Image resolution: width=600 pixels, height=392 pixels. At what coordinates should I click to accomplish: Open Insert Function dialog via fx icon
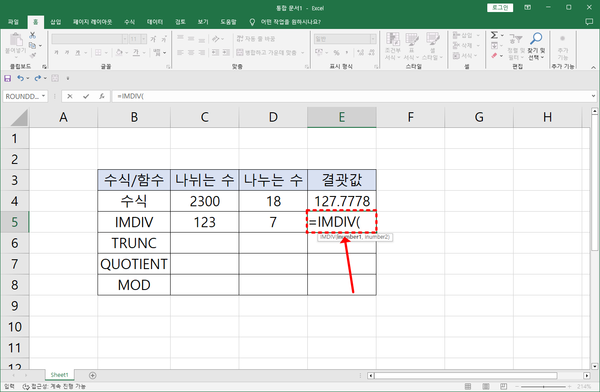pyautogui.click(x=102, y=96)
